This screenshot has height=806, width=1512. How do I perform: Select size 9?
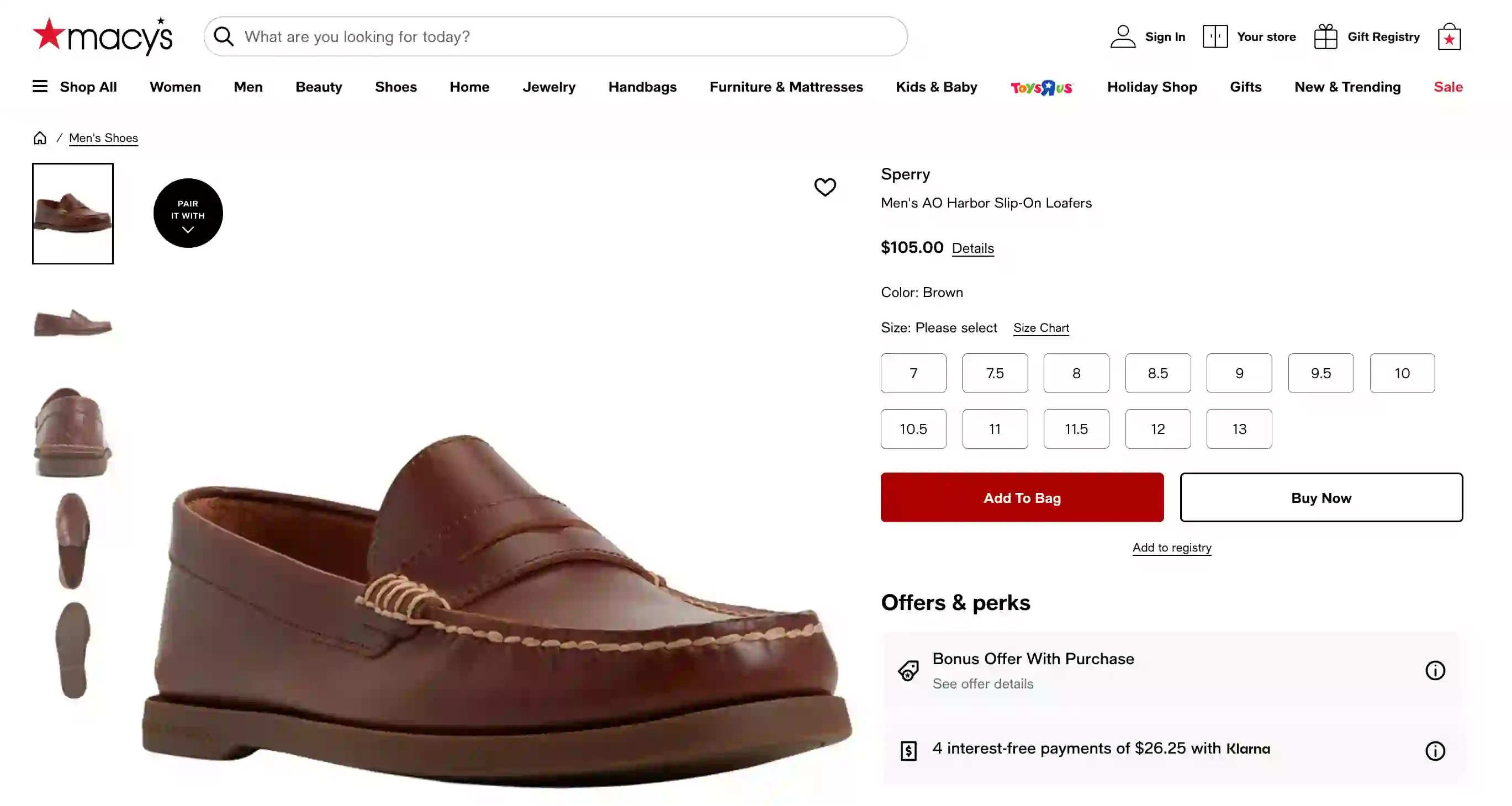(x=1240, y=373)
